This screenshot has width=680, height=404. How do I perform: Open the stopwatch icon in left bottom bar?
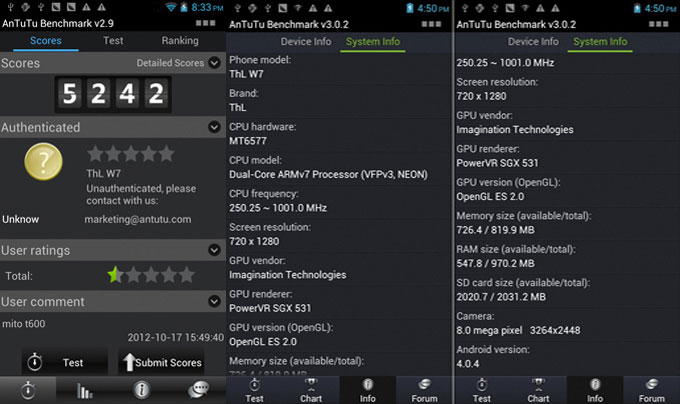click(28, 391)
